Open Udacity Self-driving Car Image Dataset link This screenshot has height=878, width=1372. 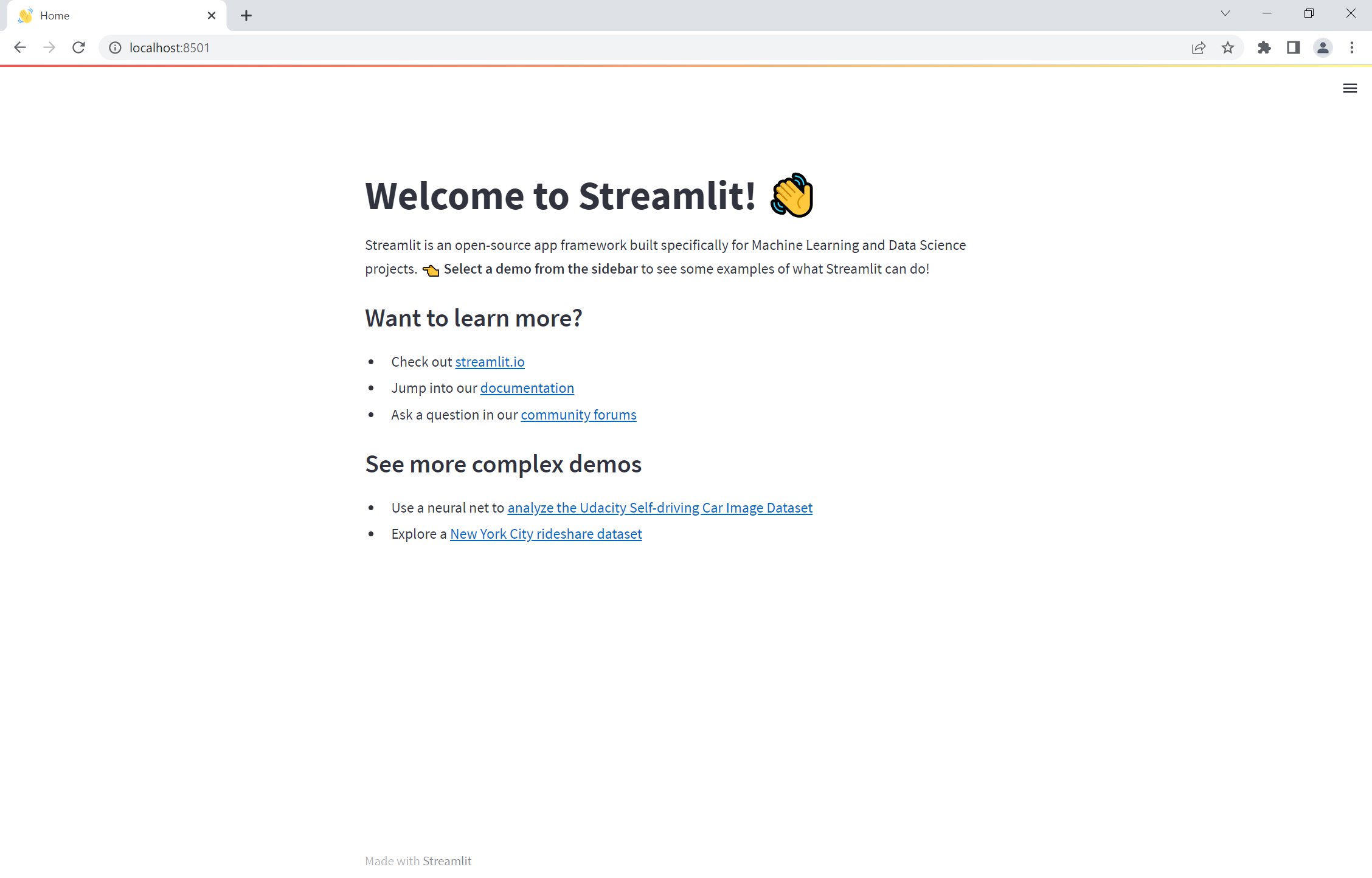pos(660,508)
